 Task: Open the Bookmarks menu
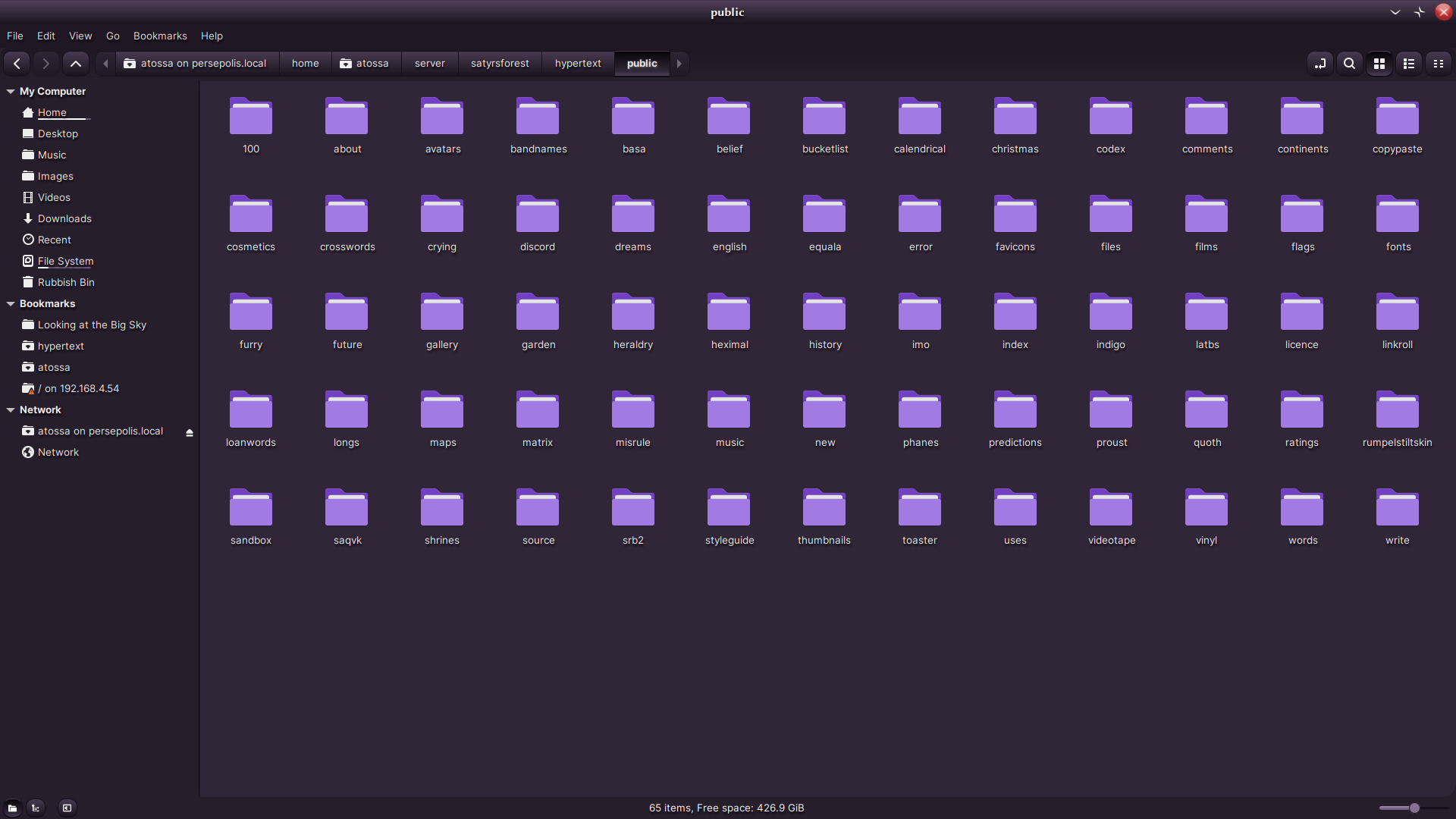tap(159, 36)
